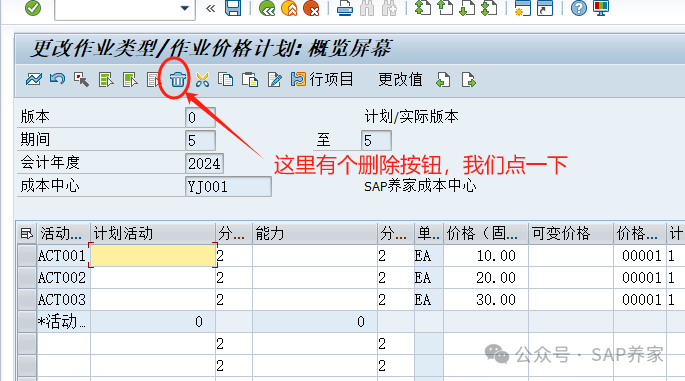Click the Deselect All icon
This screenshot has width=685, height=381.
point(153,80)
